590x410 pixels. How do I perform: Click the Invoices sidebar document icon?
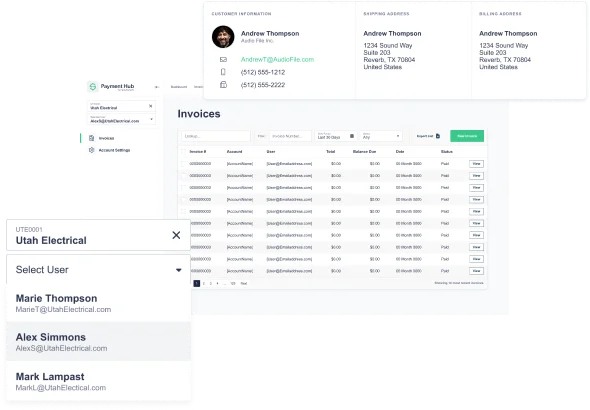pos(91,138)
